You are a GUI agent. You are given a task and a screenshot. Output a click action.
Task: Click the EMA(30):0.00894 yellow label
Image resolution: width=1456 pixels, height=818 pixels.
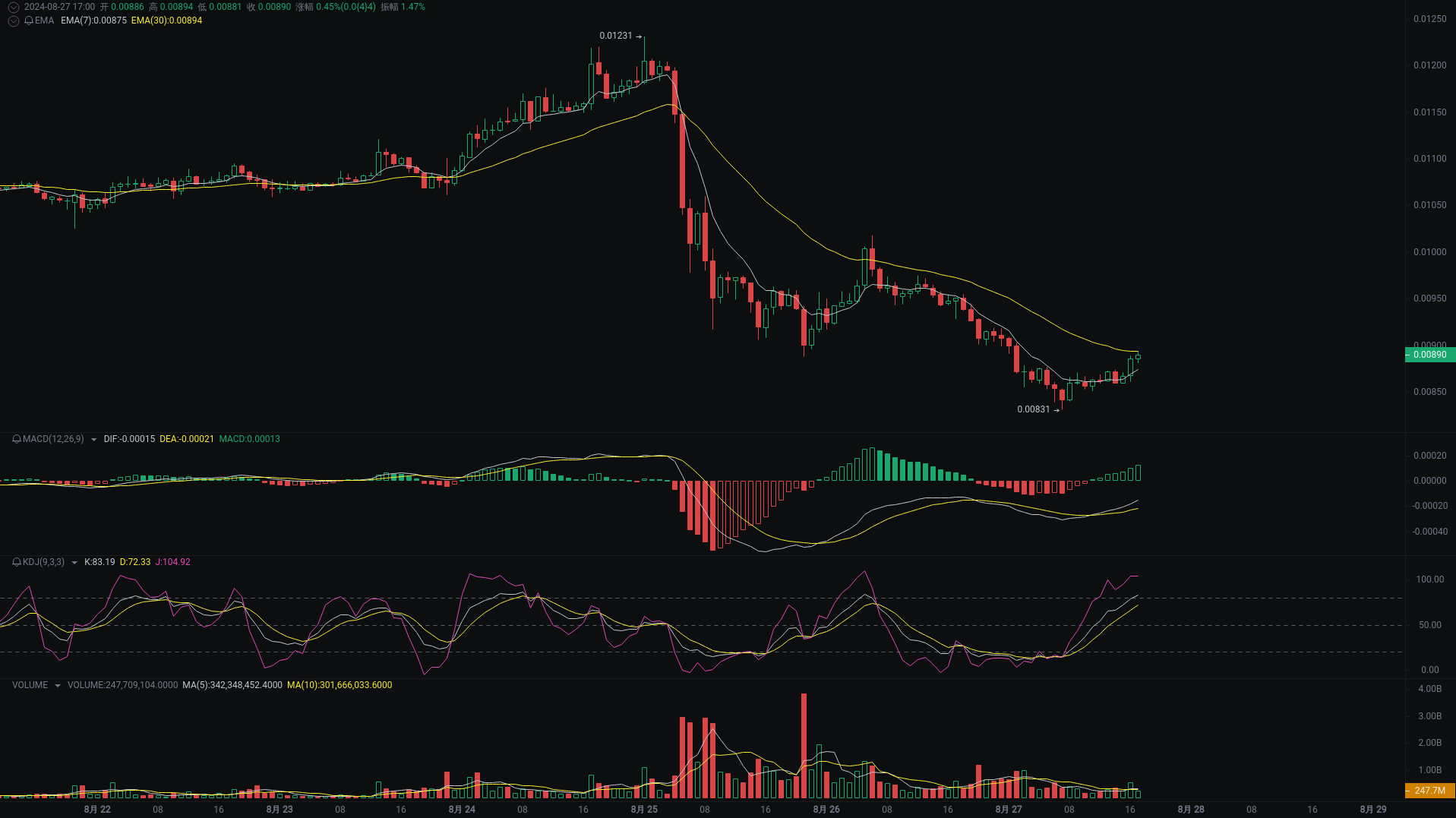pyautogui.click(x=166, y=21)
